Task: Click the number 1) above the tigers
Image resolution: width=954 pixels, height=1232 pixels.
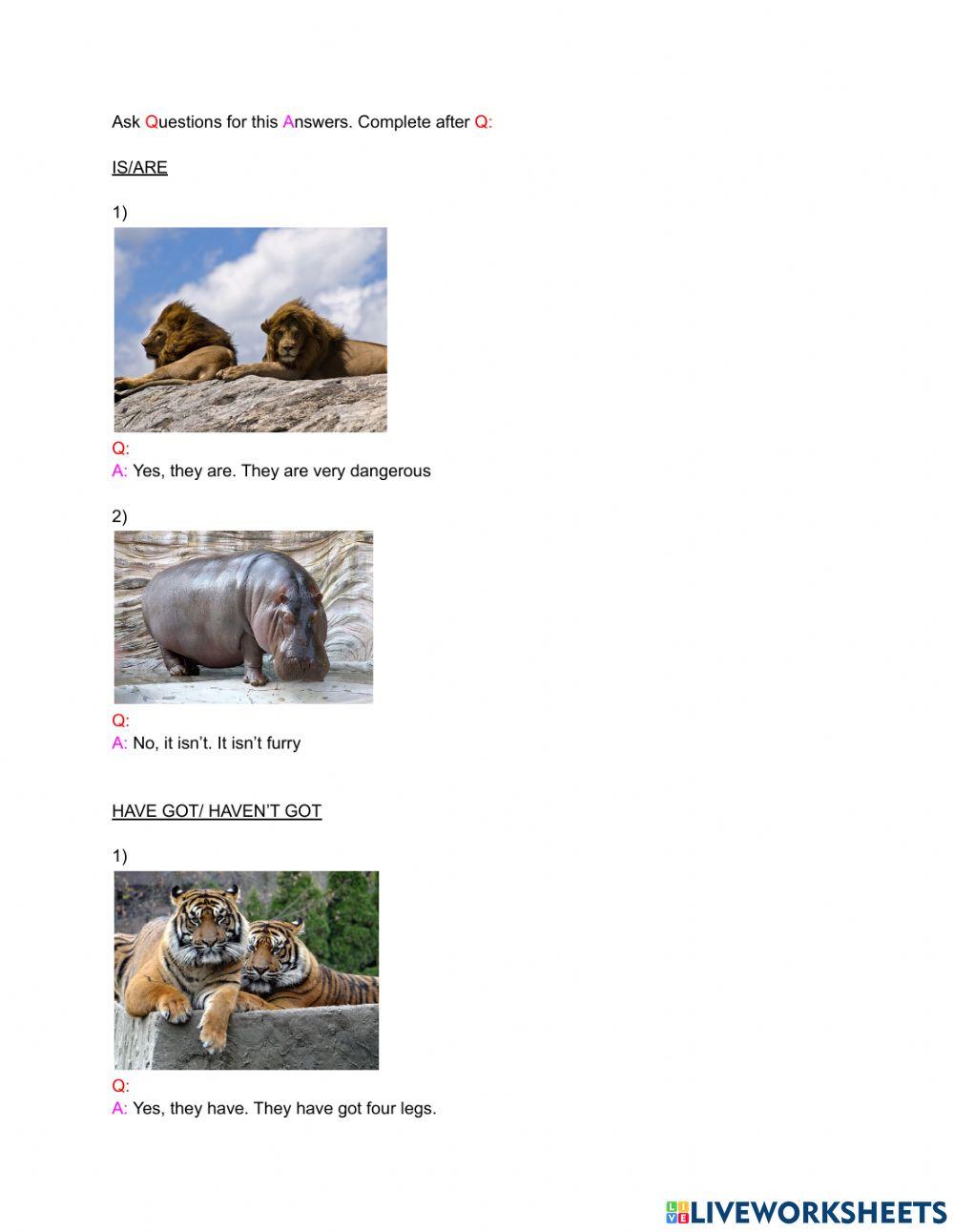Action: pyautogui.click(x=119, y=856)
